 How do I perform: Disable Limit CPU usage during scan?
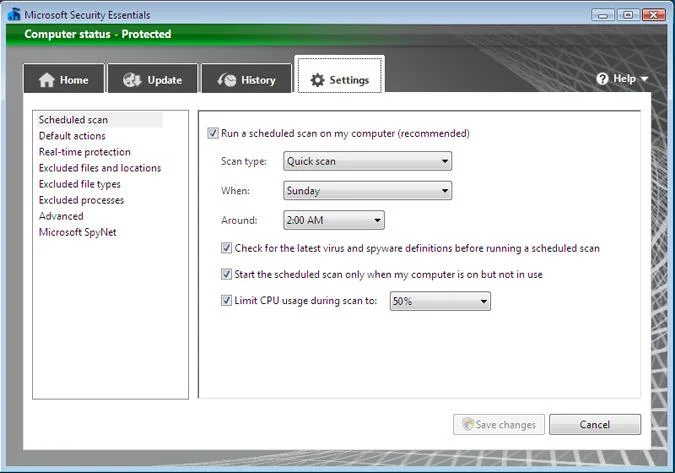(226, 300)
